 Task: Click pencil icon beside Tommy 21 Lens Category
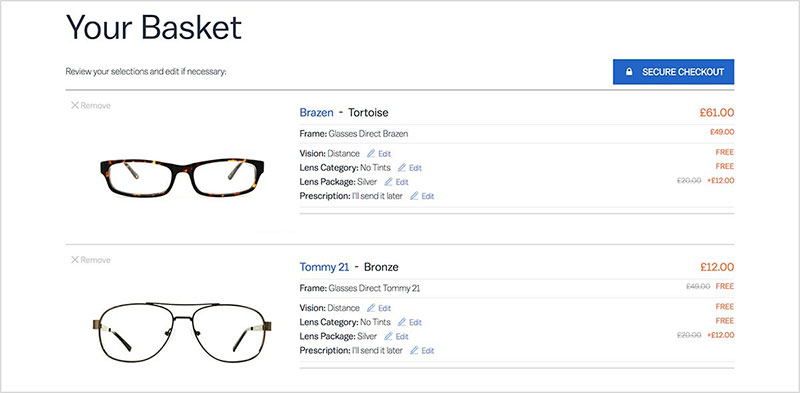pos(402,322)
